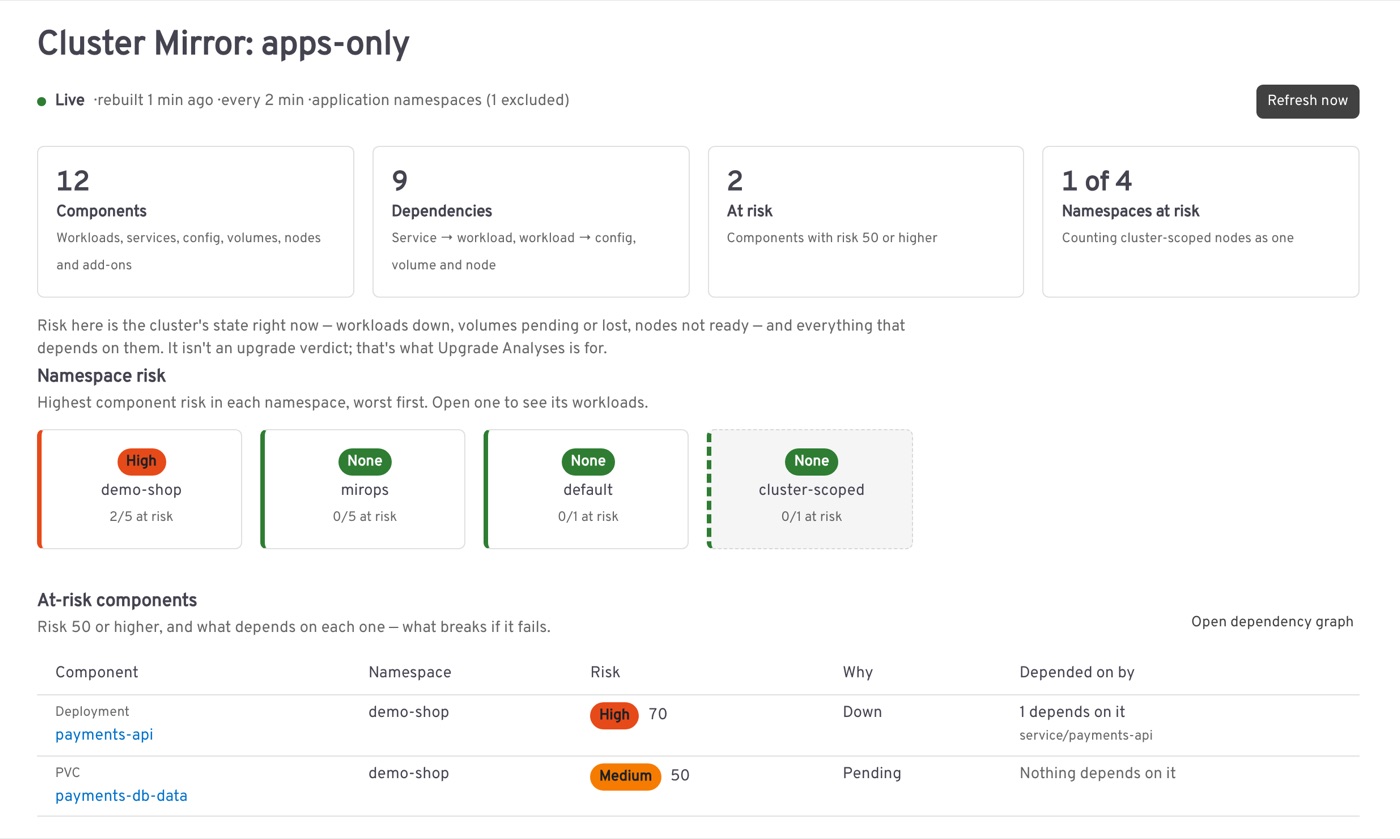Click the 'Nothing depends on it' text
Image resolution: width=1400 pixels, height=839 pixels.
click(x=1098, y=774)
